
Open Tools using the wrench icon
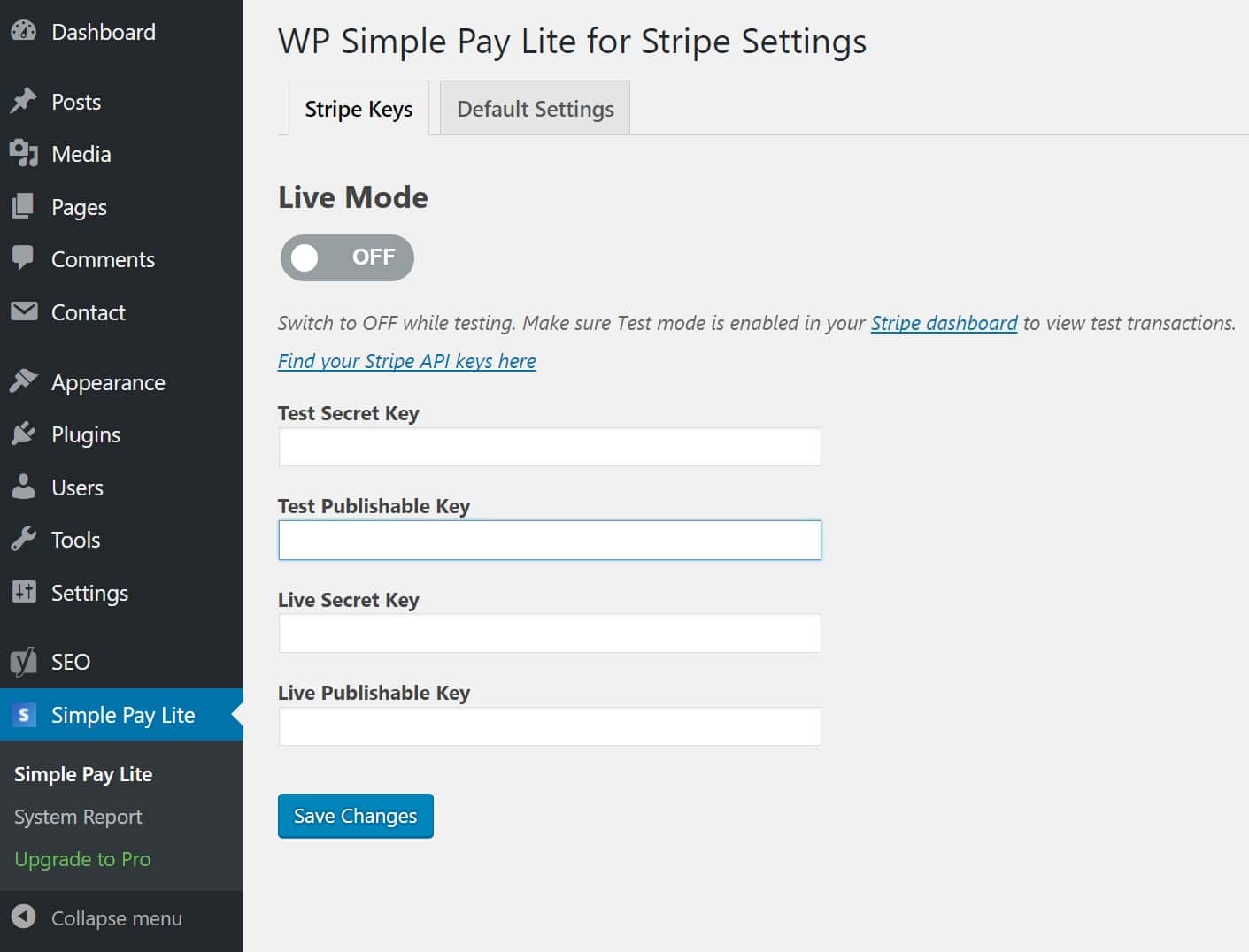point(25,539)
